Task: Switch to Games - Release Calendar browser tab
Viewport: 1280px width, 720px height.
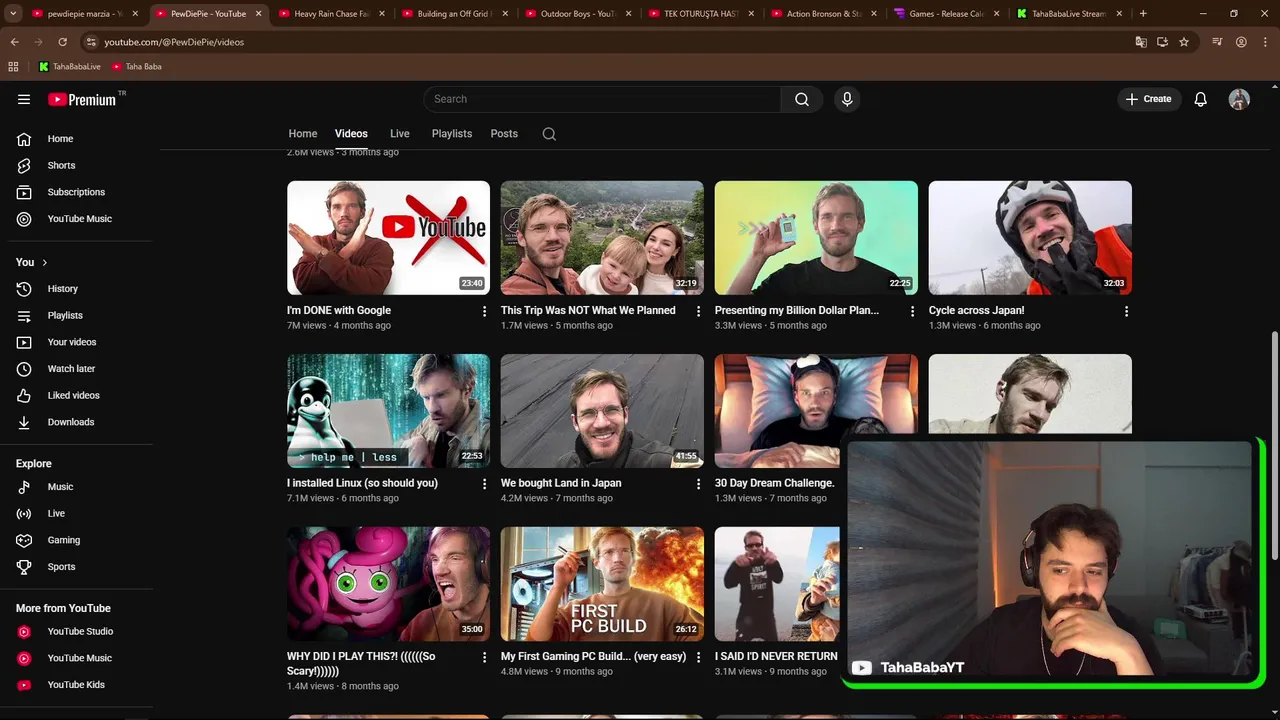Action: [x=945, y=14]
